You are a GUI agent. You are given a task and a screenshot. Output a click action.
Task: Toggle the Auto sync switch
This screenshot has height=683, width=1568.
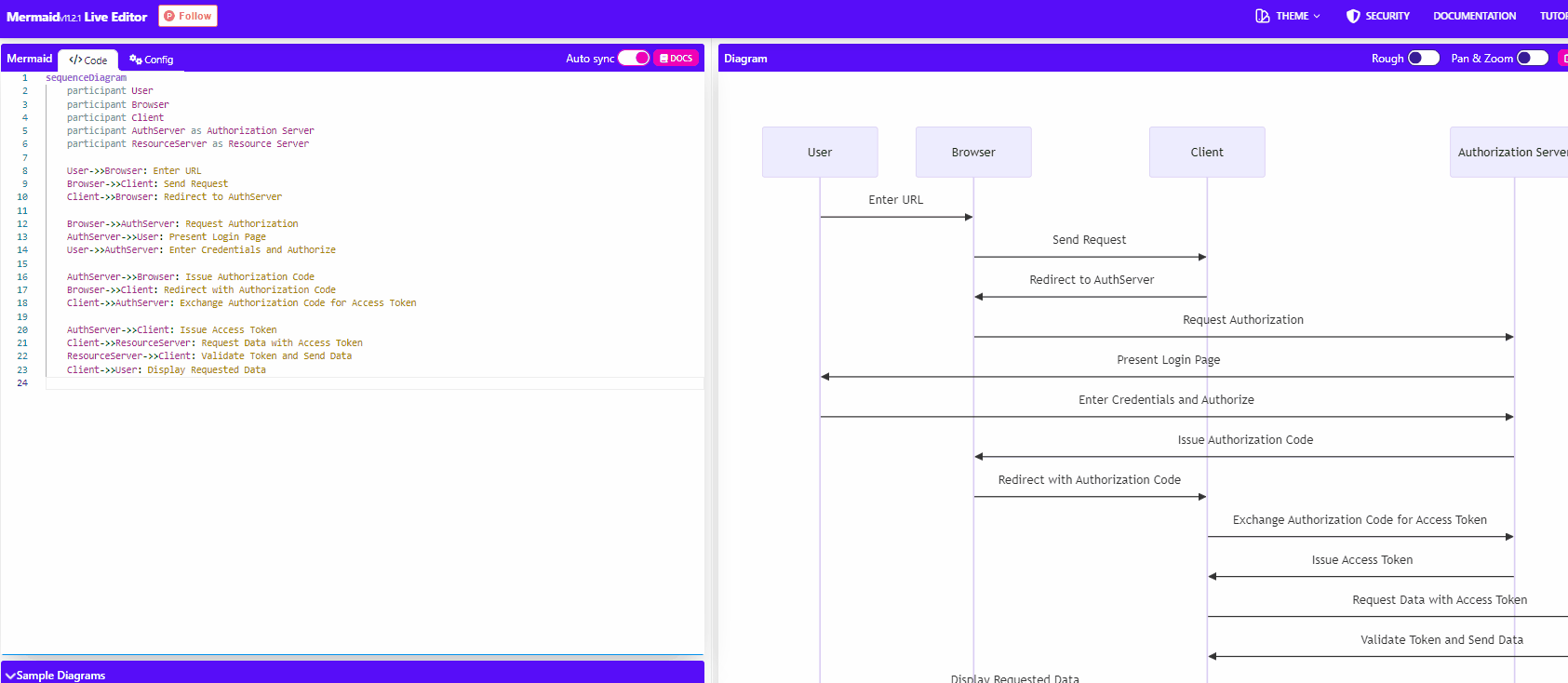[x=634, y=58]
